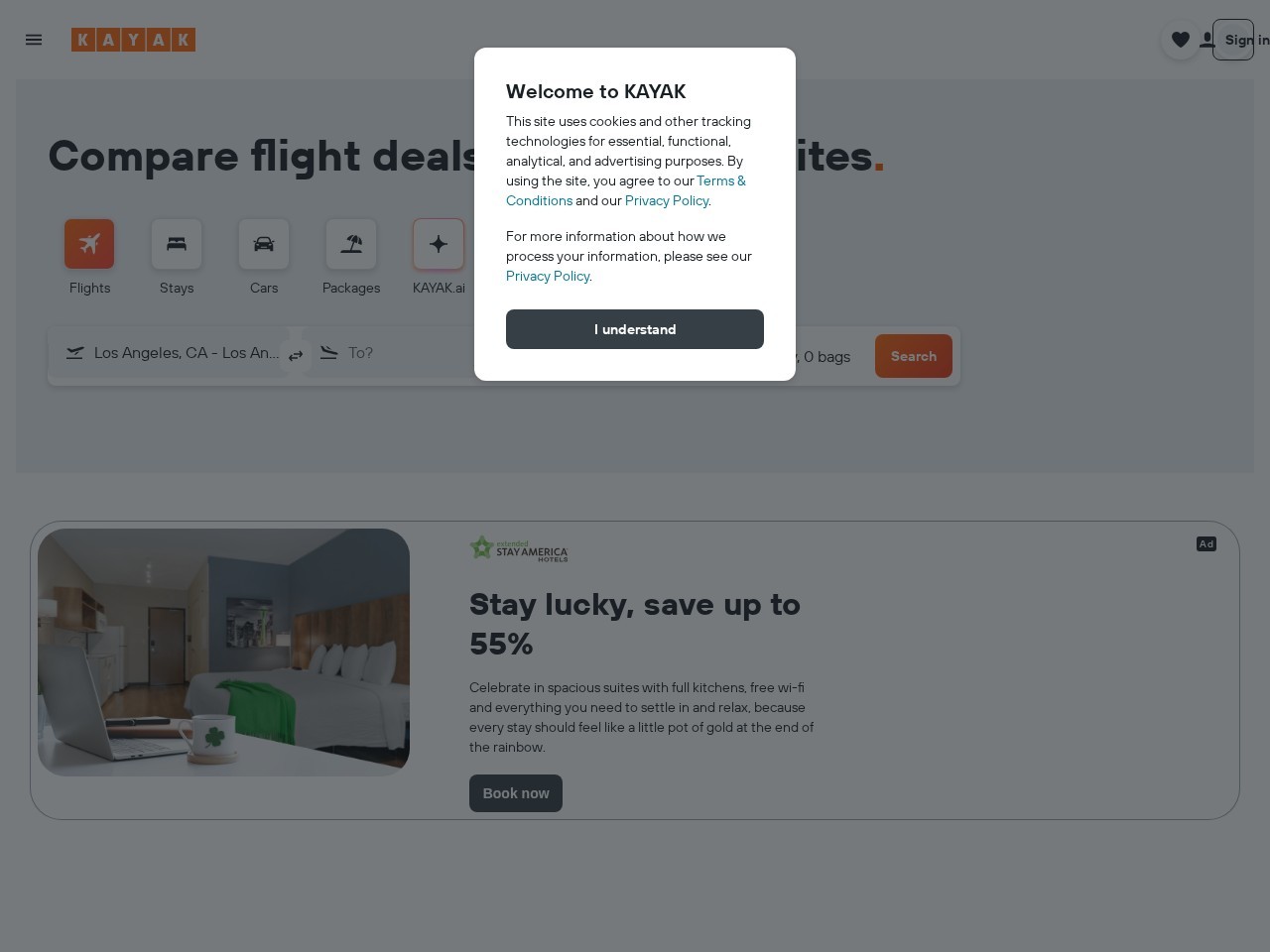Screen dimensions: 1270x952
Task: Open the first Privacy Policy link
Action: coord(667,200)
